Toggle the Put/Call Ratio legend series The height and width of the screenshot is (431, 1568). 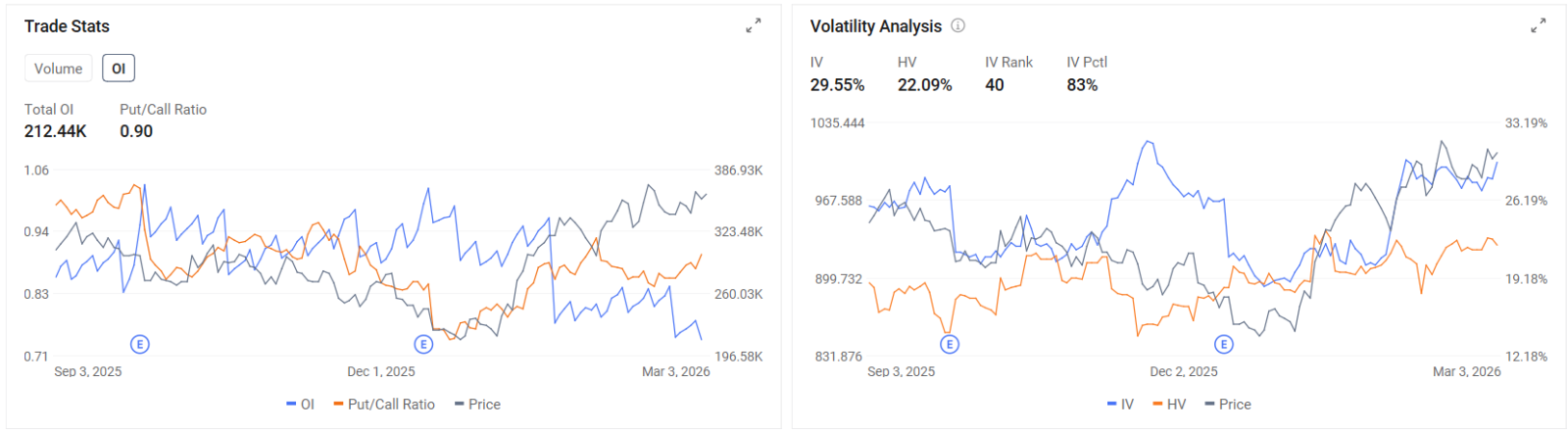[x=384, y=405]
